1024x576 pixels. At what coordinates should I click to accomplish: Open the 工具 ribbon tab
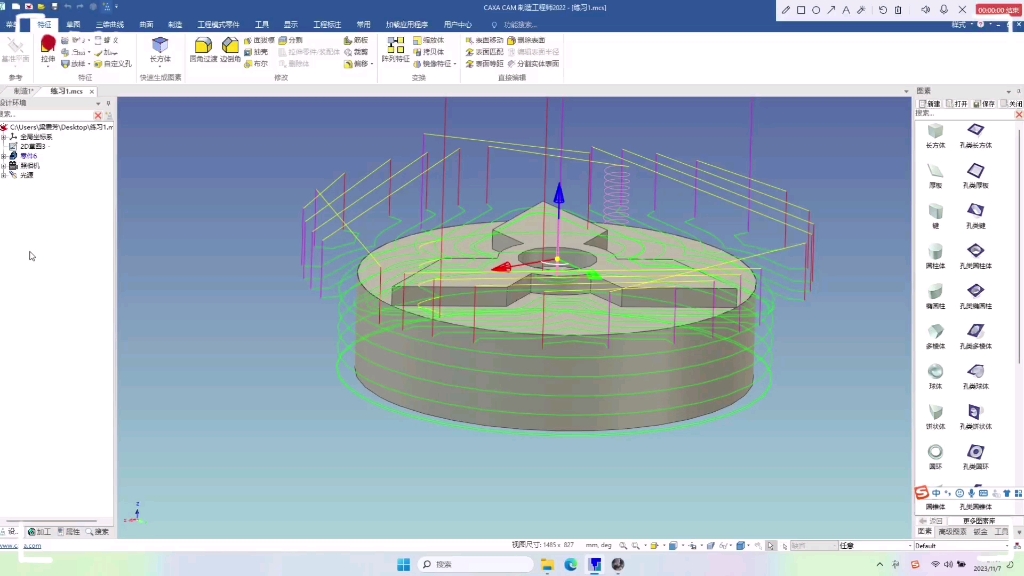point(262,25)
